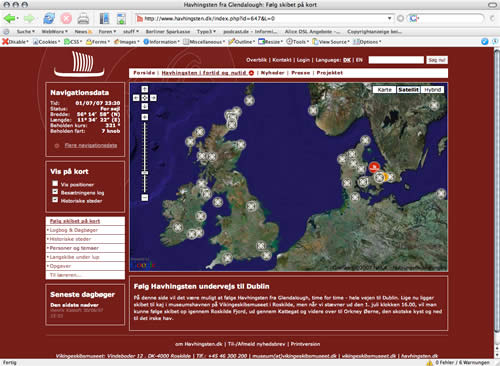Recenter map with the middle pan button
This screenshot has height=366, width=500.
tap(145, 98)
